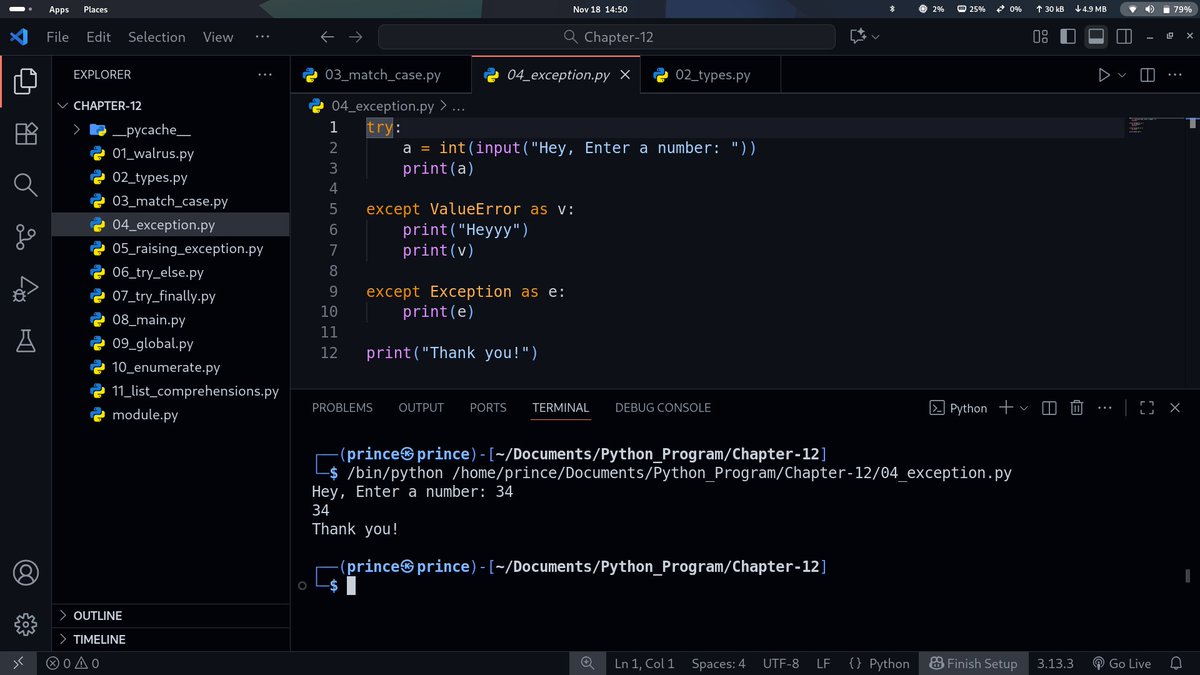This screenshot has width=1200, height=675.
Task: Go back with the navigation arrow
Action: pyautogui.click(x=327, y=37)
